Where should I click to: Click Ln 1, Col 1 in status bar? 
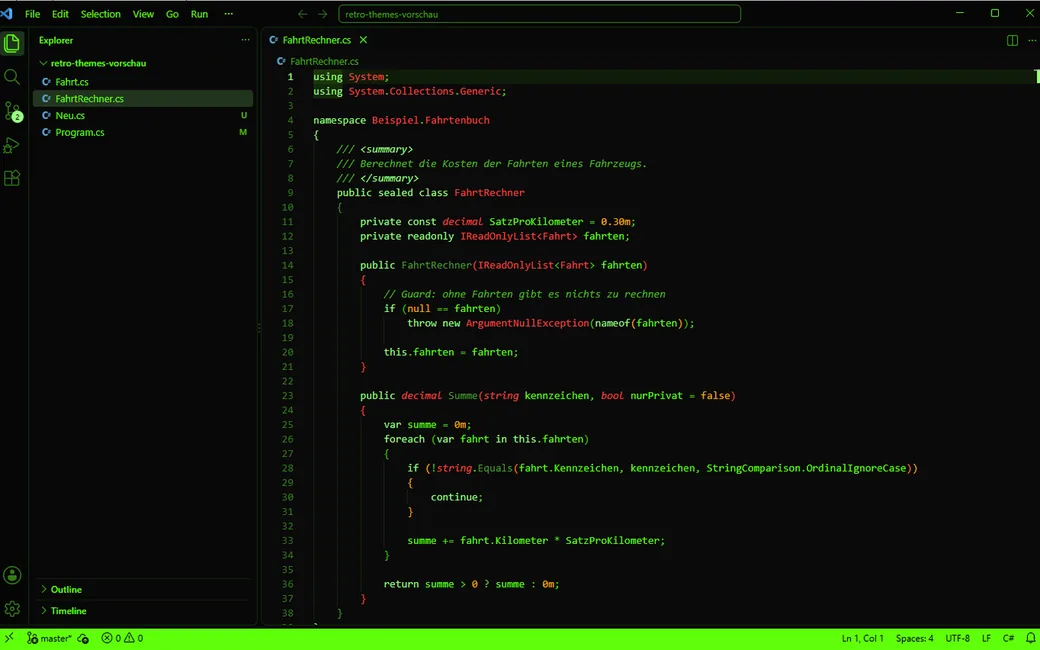click(x=863, y=638)
